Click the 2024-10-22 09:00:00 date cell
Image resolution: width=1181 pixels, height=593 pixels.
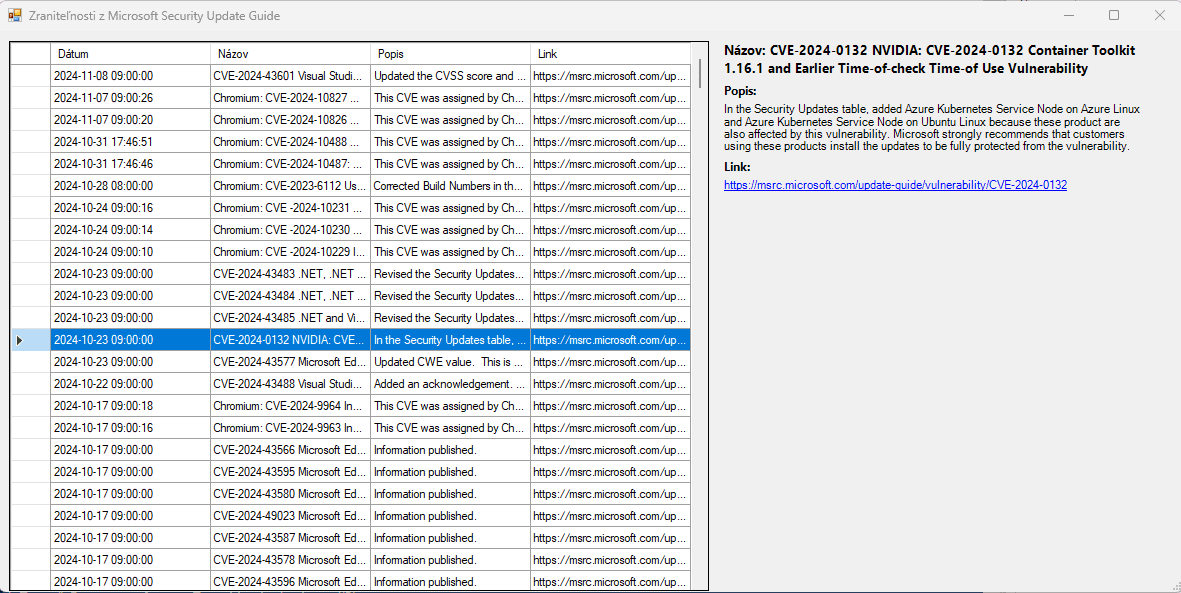click(130, 384)
